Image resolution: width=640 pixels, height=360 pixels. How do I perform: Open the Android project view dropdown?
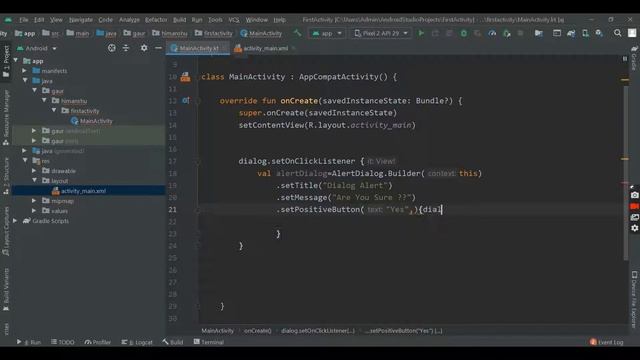37,48
